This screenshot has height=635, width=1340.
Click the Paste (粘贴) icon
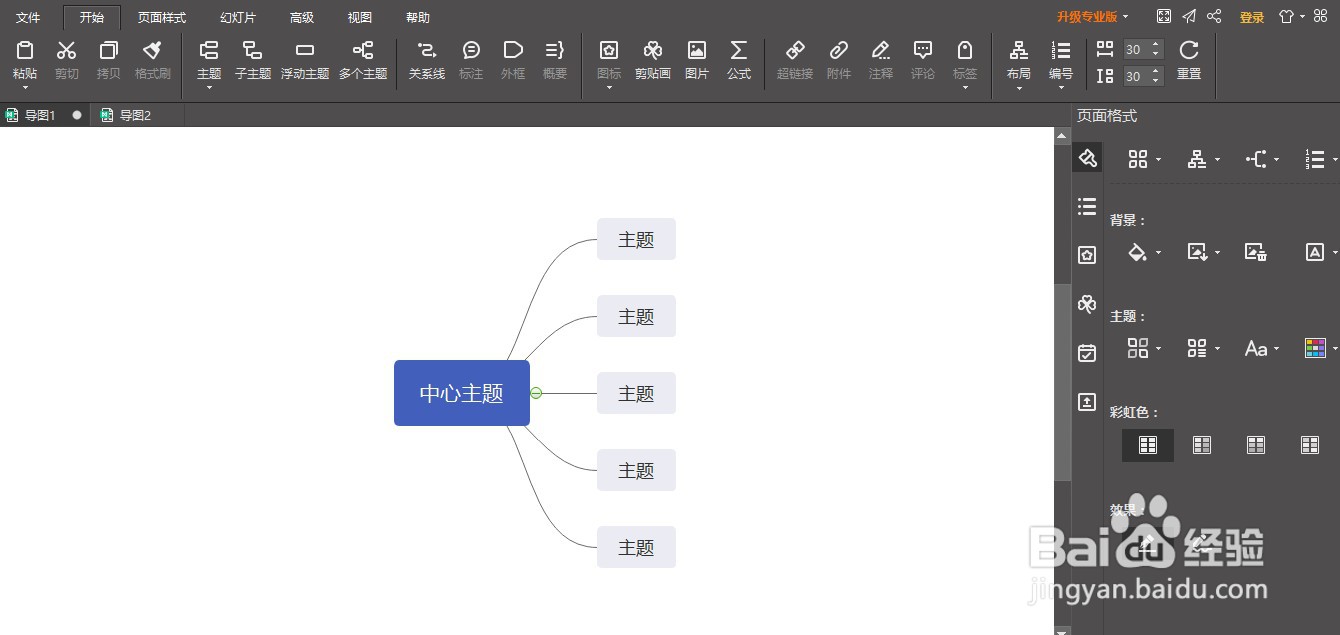25,50
